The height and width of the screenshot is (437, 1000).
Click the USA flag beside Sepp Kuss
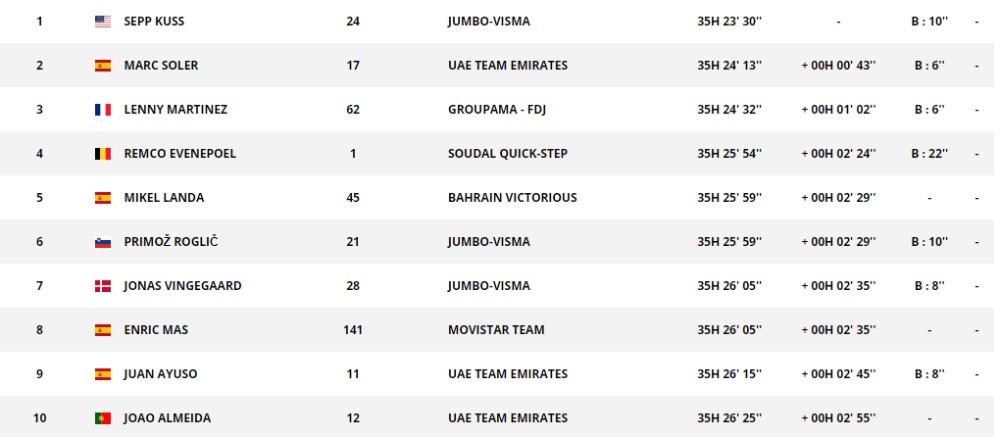tap(103, 22)
